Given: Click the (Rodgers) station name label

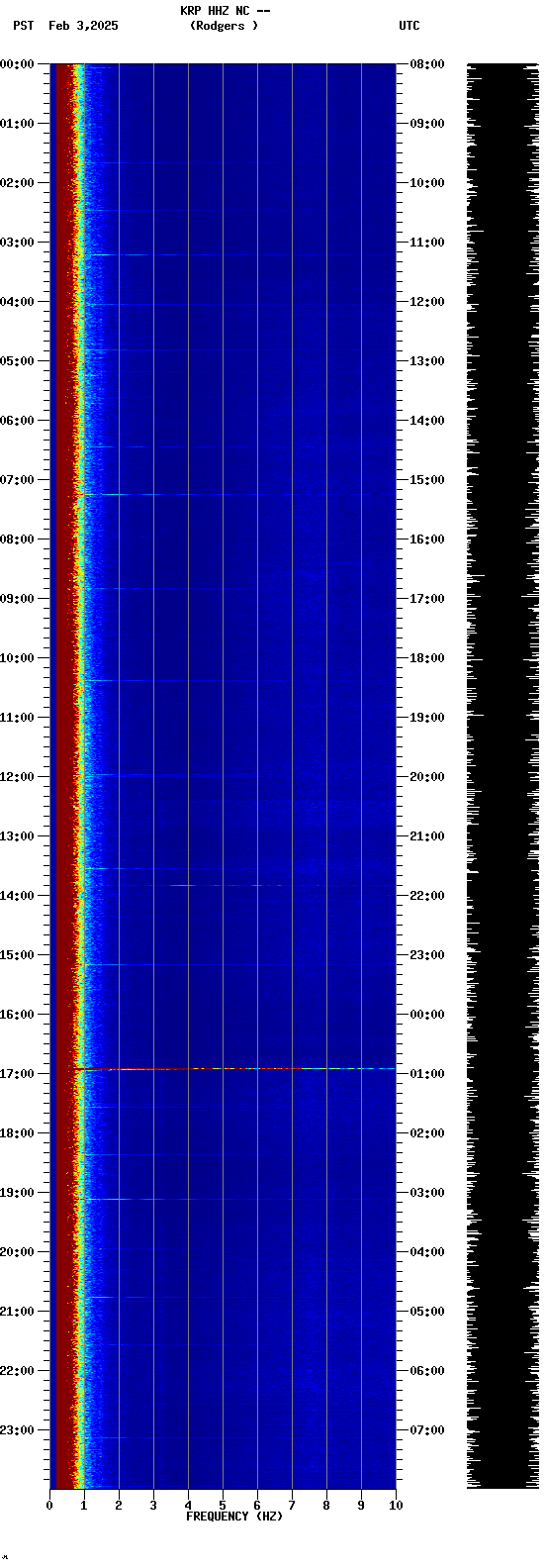Looking at the screenshot, I should [x=224, y=26].
